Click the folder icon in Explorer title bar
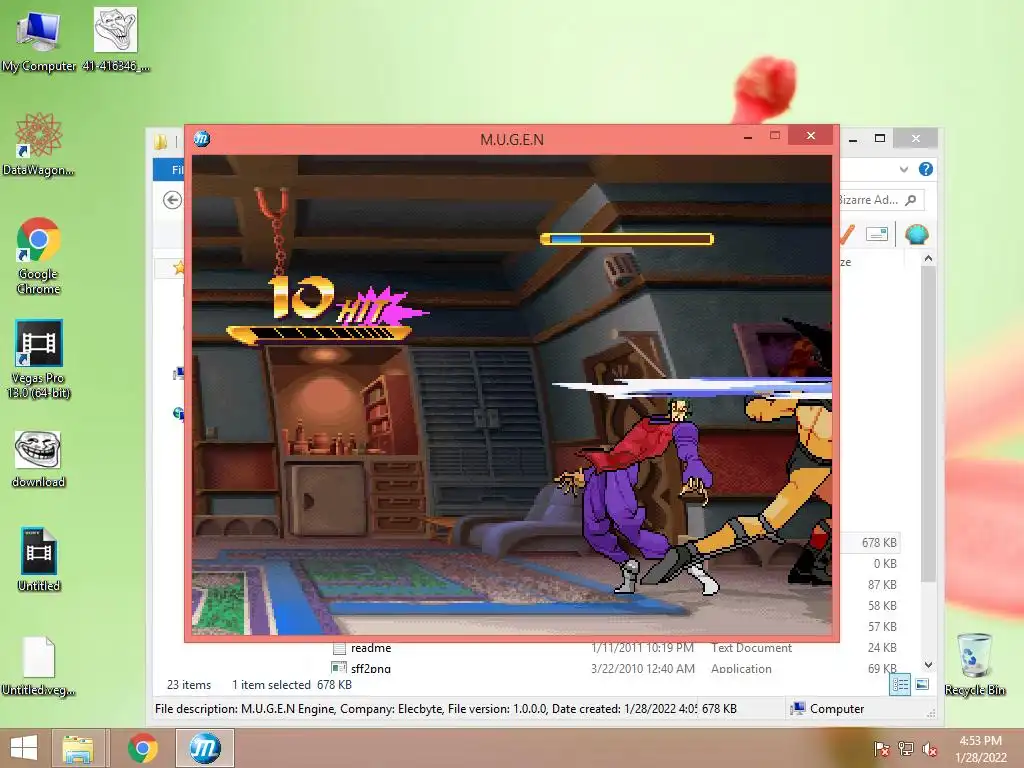1024x768 pixels. click(x=161, y=140)
